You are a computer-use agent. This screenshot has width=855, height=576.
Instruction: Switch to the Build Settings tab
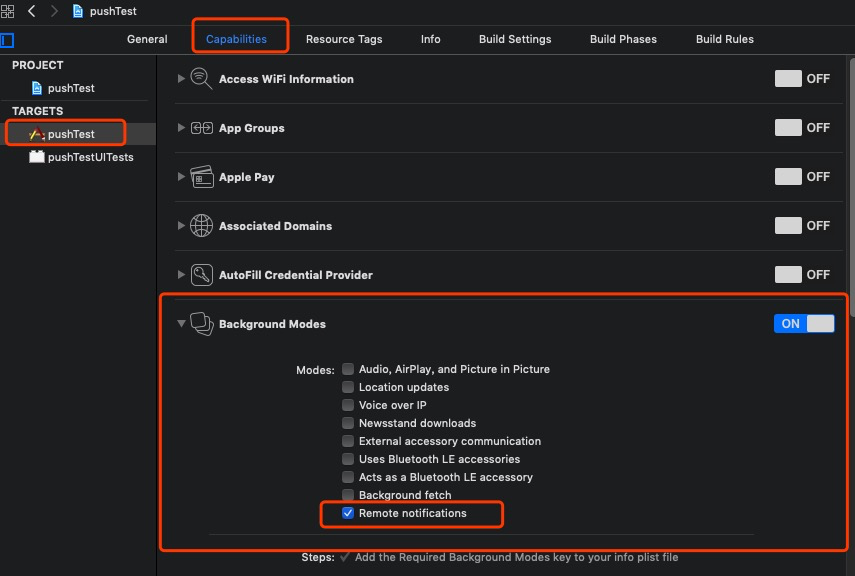pos(515,39)
